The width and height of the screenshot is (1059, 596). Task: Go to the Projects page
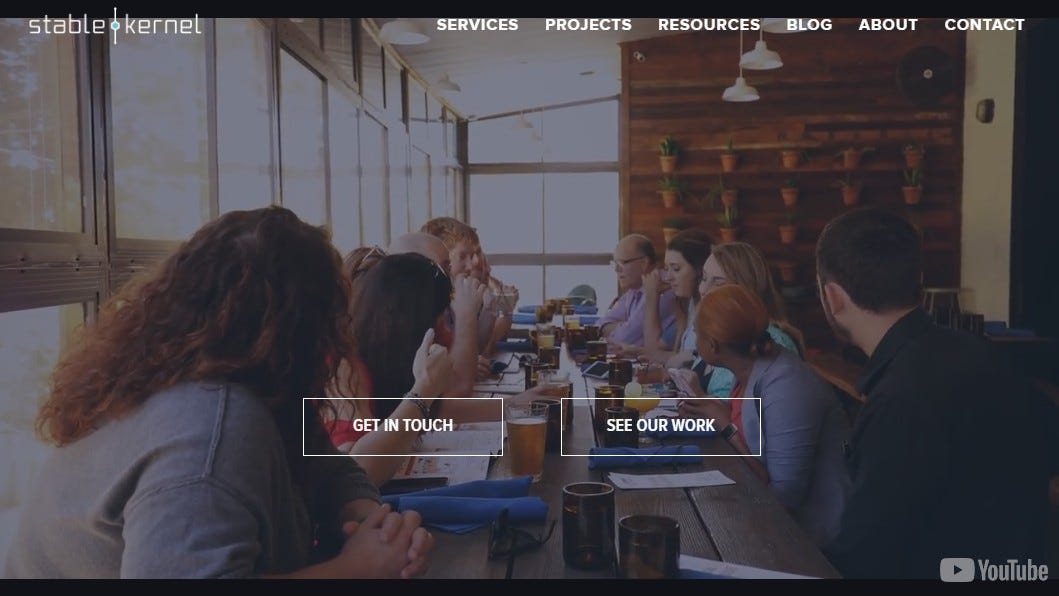[x=588, y=25]
